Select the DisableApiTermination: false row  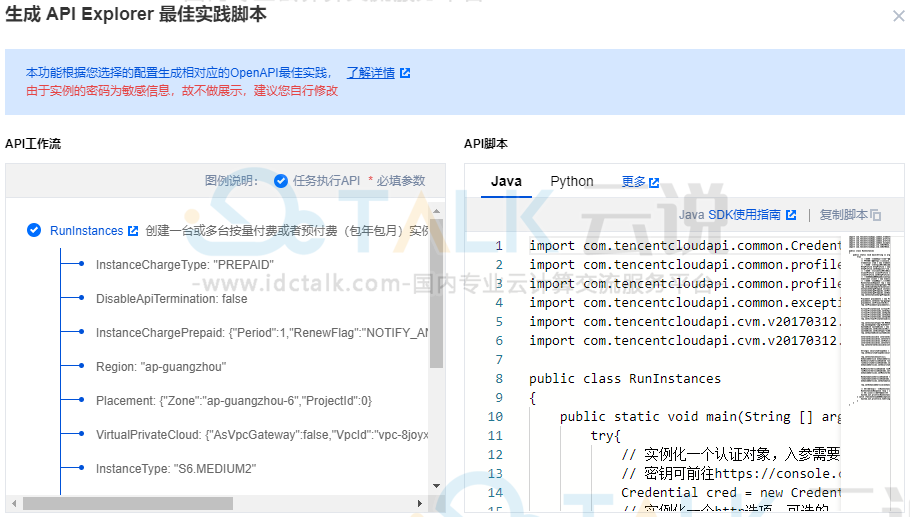[171, 299]
